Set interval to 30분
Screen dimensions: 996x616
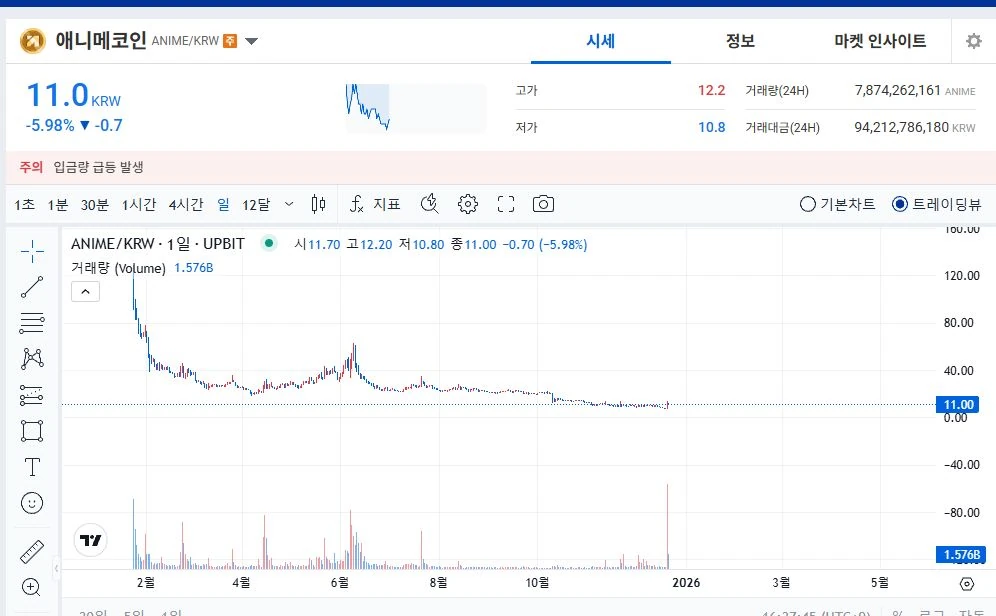click(95, 204)
